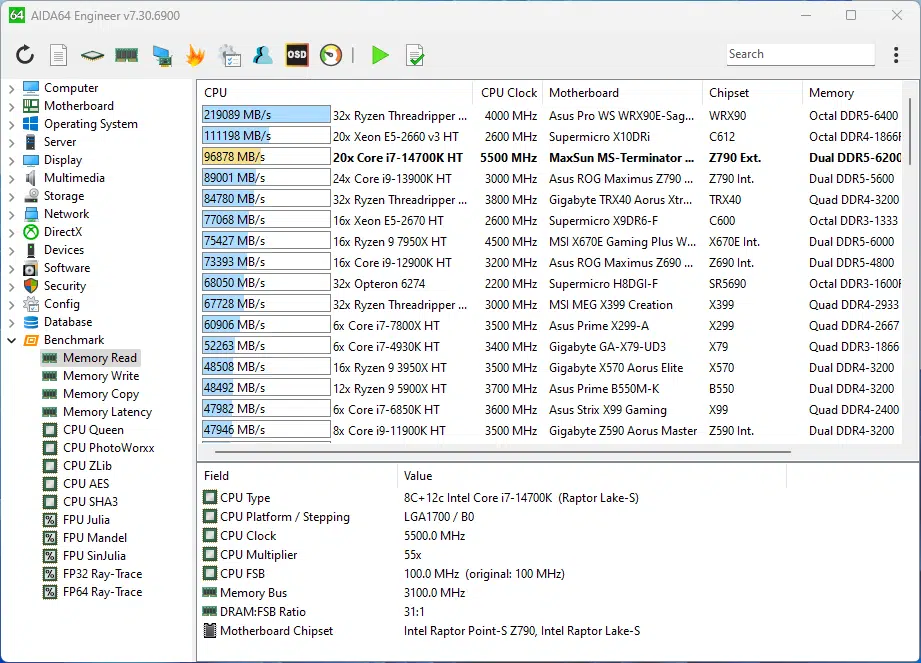The image size is (921, 663).
Task: Open the three-dot options menu
Action: point(896,55)
